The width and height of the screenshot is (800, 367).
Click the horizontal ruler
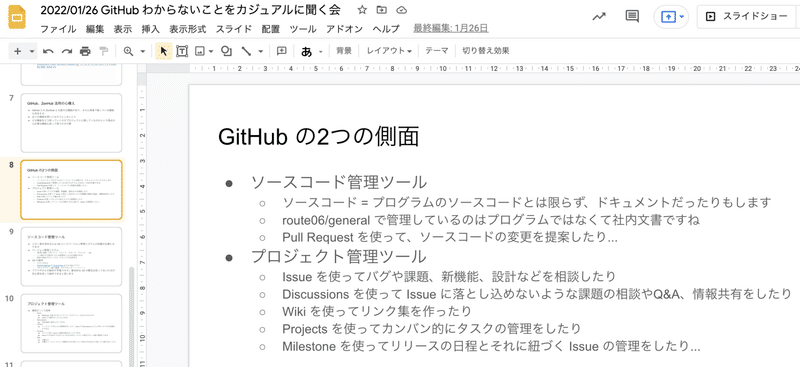494,68
